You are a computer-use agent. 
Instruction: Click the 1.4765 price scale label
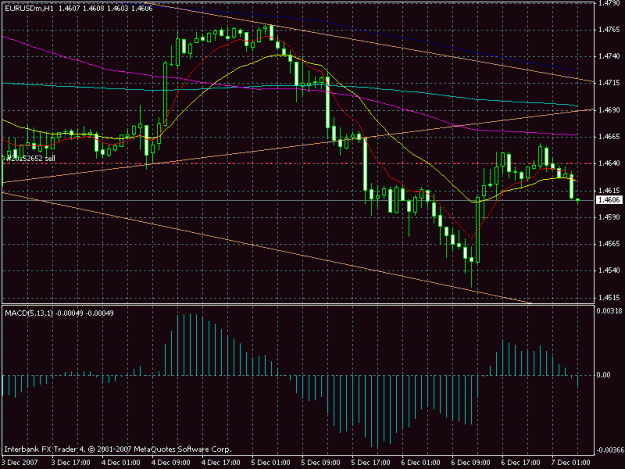609,29
